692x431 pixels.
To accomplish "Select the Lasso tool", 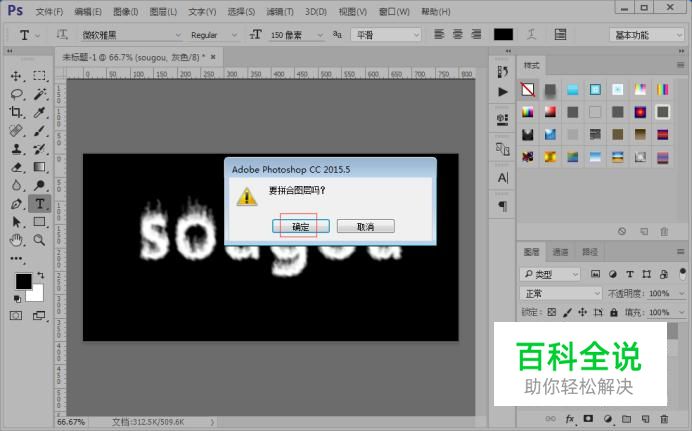I will pyautogui.click(x=16, y=94).
